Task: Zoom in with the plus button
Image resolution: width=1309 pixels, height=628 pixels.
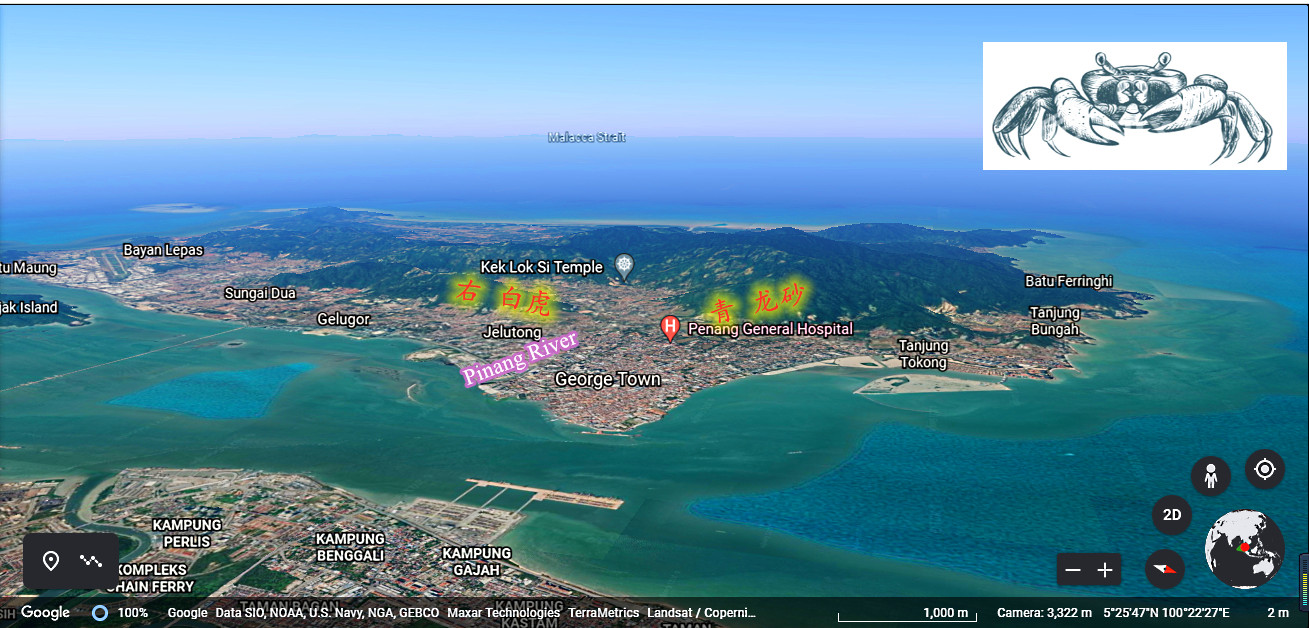Action: coord(1105,570)
